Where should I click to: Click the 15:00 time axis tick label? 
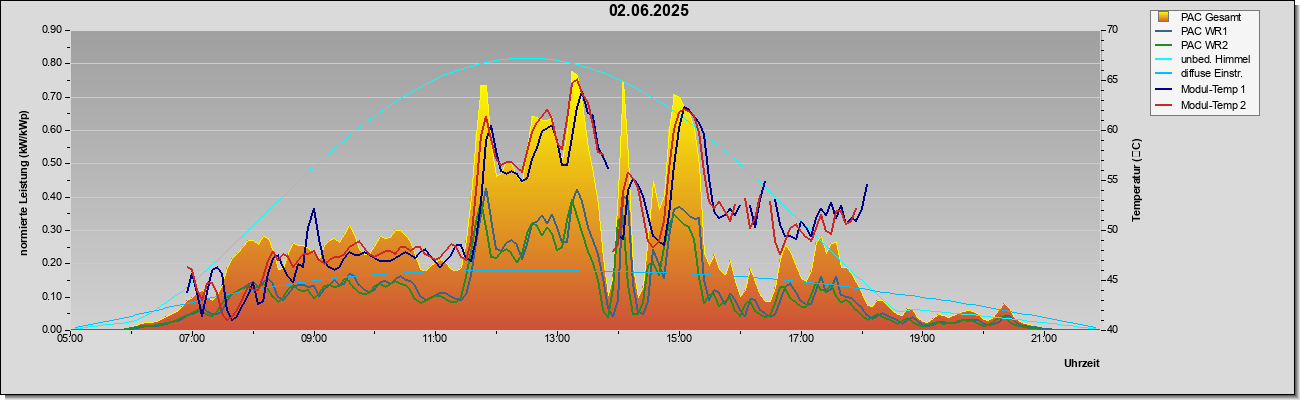pos(679,338)
